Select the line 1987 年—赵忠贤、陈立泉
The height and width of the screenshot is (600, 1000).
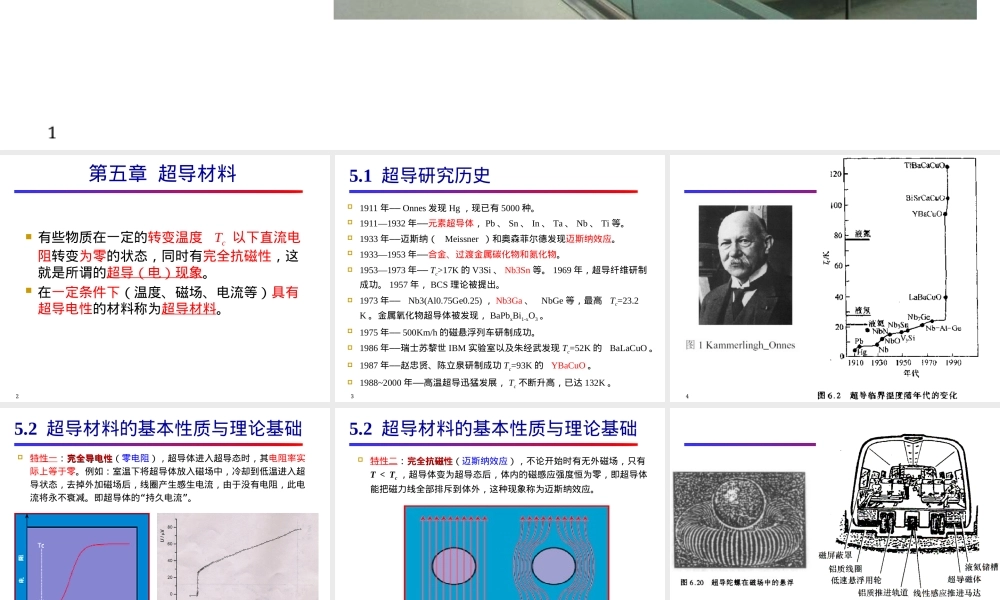(x=476, y=365)
